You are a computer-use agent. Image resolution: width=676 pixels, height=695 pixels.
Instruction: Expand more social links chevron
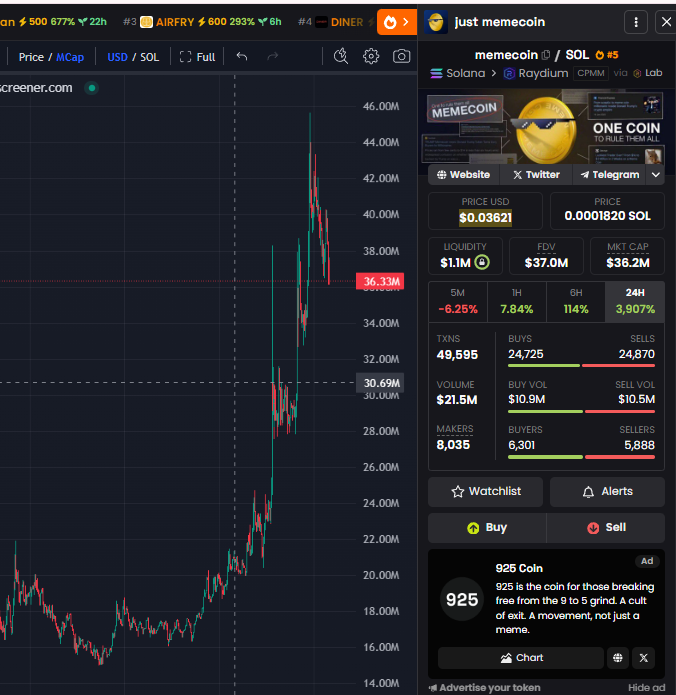pyautogui.click(x=656, y=175)
